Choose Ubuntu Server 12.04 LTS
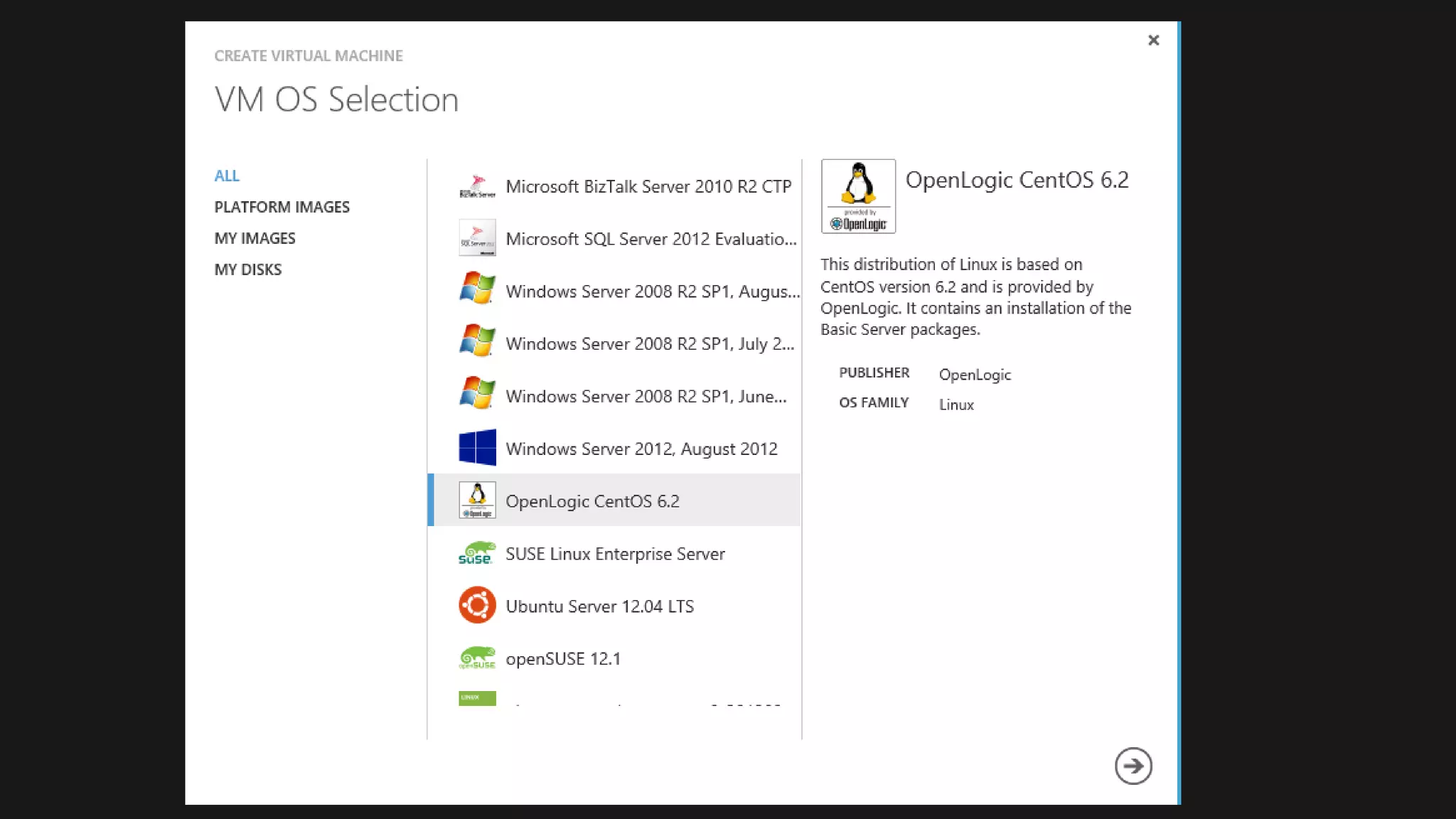This screenshot has height=819, width=1456. tap(599, 606)
